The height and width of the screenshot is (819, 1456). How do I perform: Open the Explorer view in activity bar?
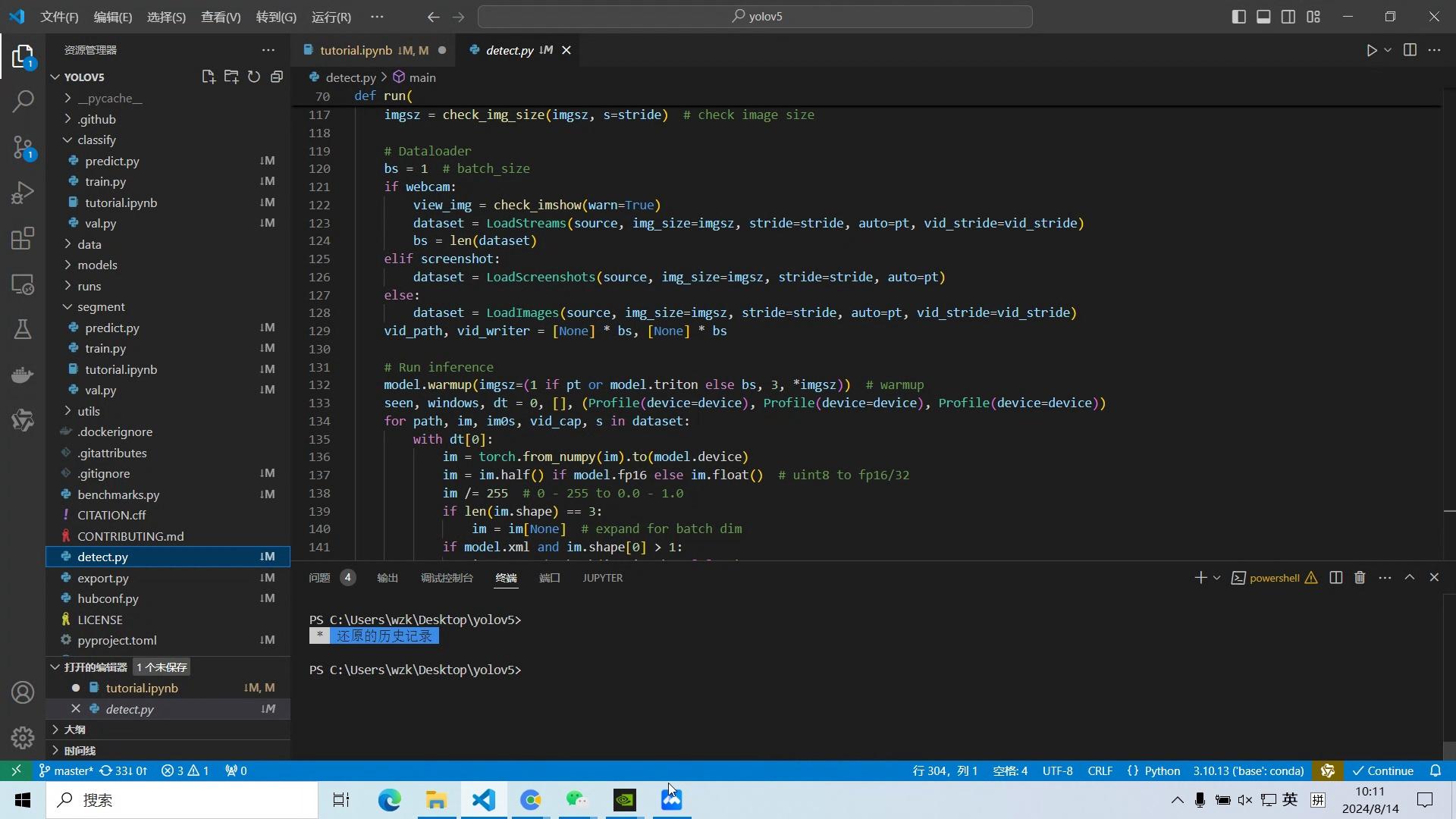click(x=23, y=56)
